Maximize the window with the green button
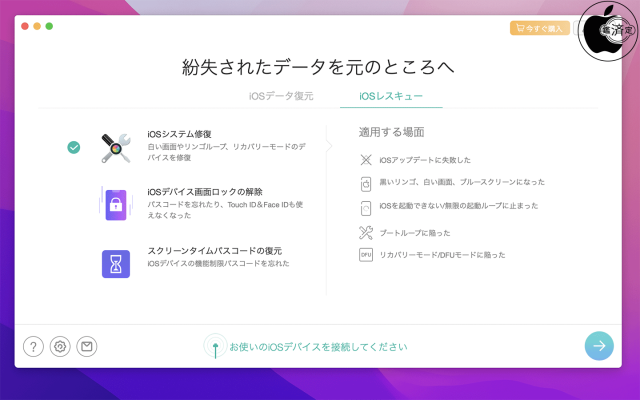Screen dimensions: 640x400 click(49, 26)
